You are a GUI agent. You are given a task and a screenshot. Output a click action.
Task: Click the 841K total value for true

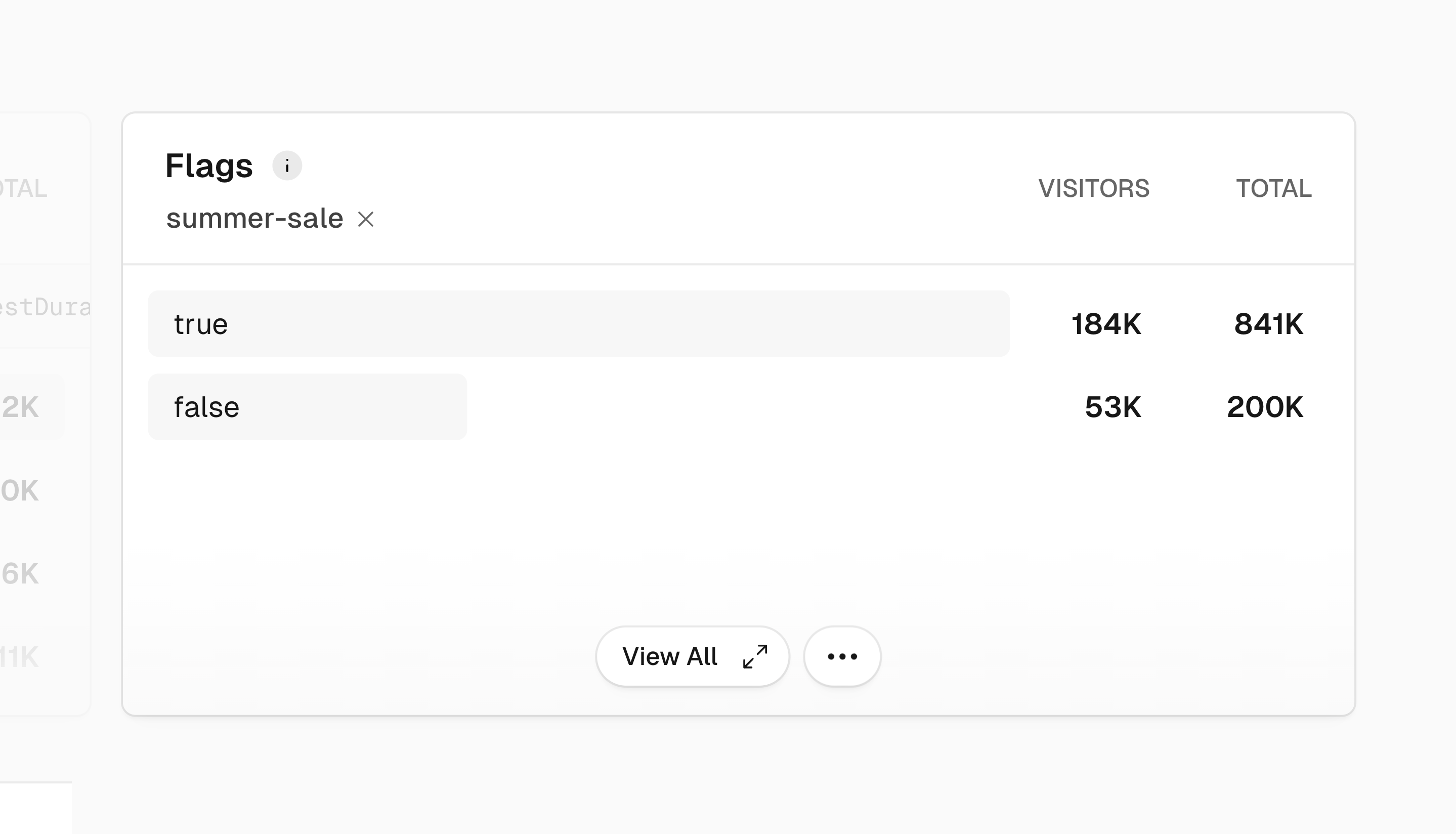(1268, 324)
